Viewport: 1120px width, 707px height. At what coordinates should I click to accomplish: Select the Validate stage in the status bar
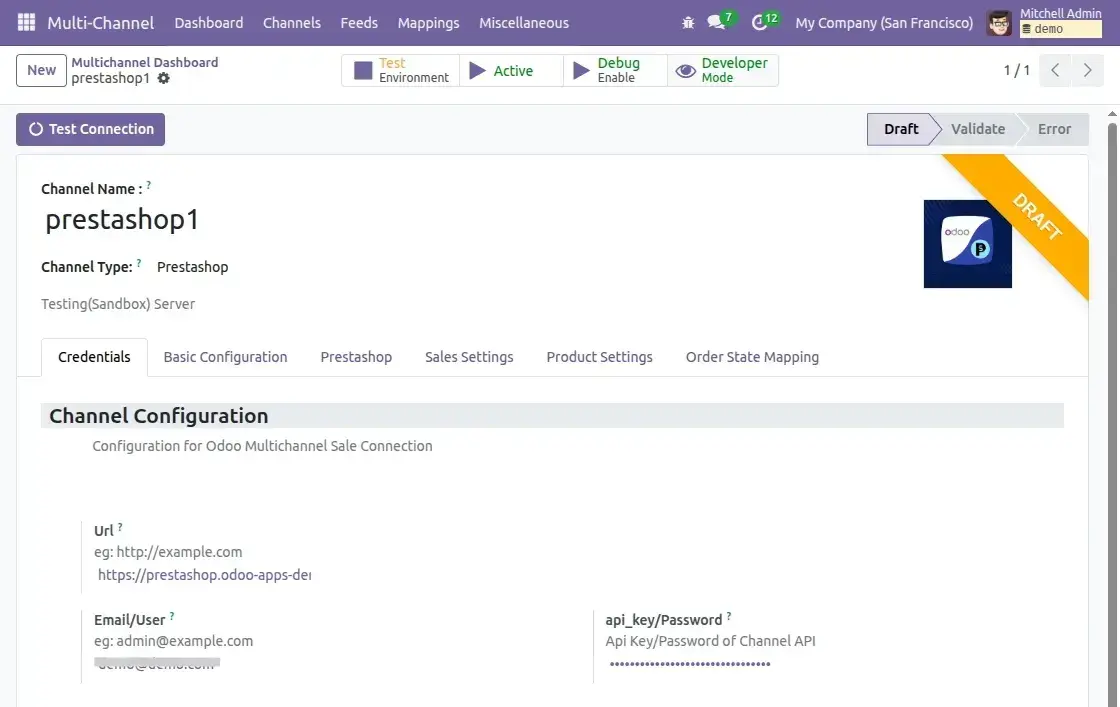pos(977,129)
